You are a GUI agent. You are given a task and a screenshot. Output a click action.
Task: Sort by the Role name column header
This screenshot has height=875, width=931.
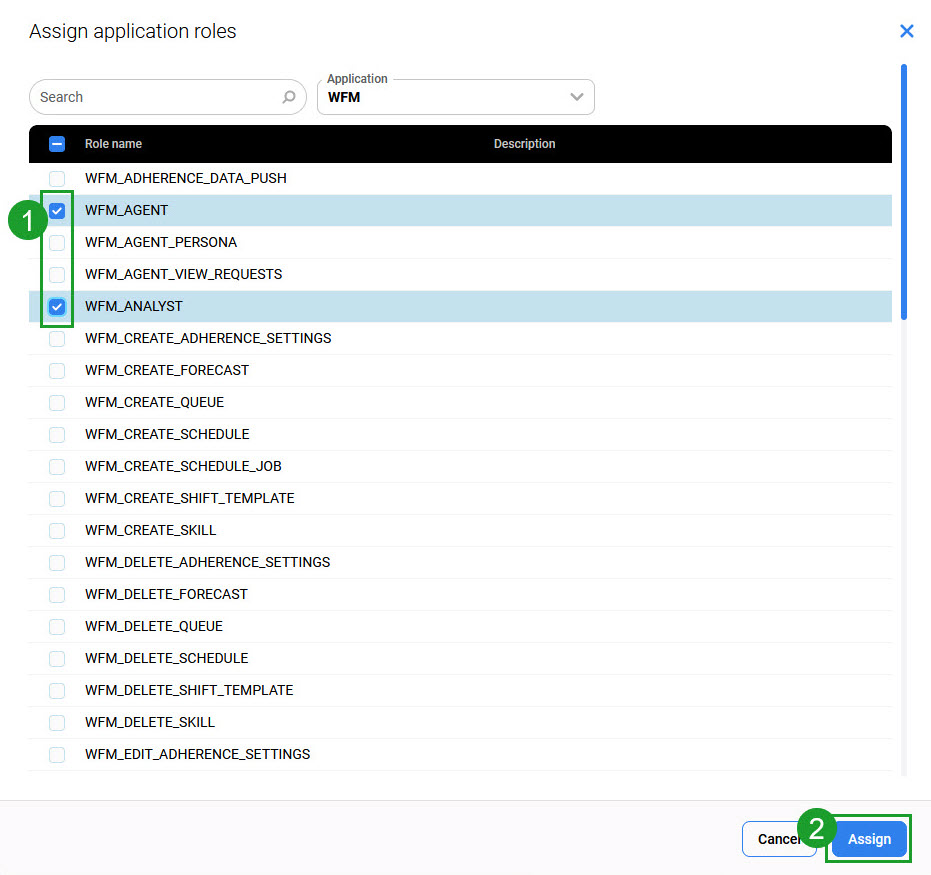(113, 144)
